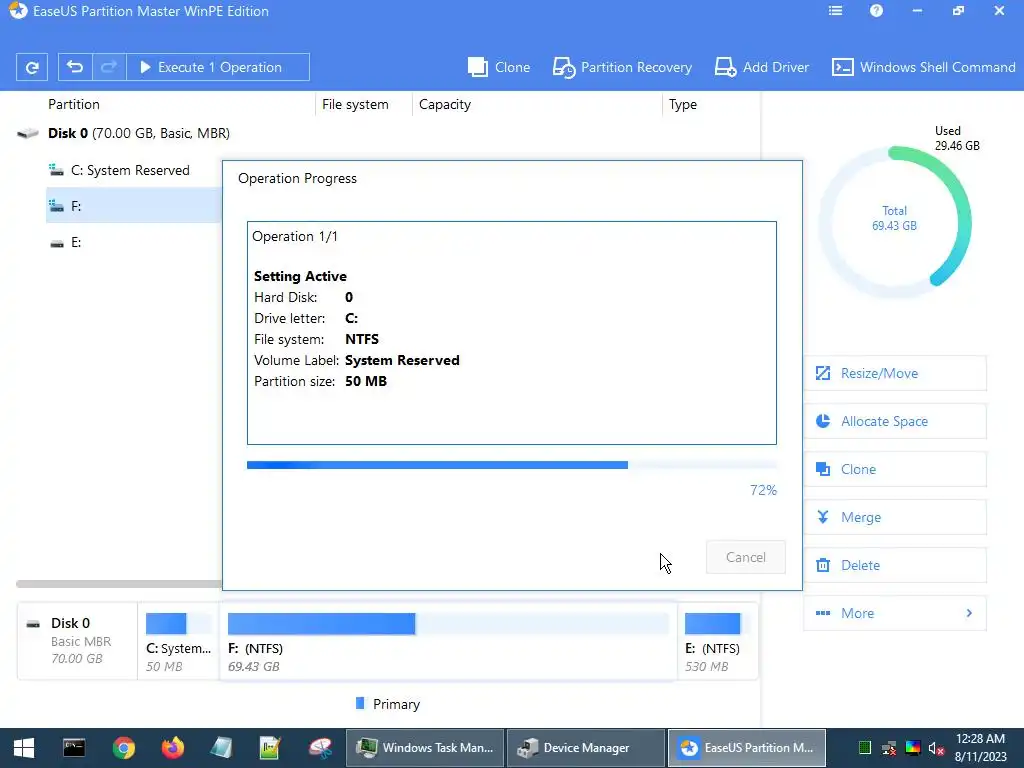Expand the More options arrow
The height and width of the screenshot is (768, 1024).
969,613
